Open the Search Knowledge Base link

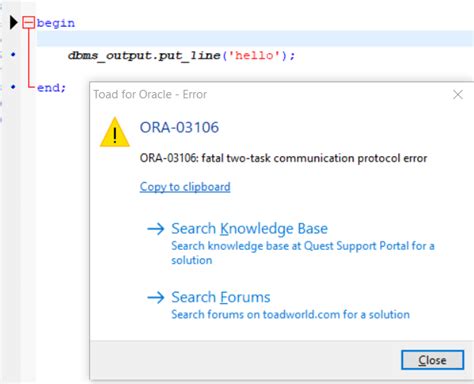click(249, 229)
